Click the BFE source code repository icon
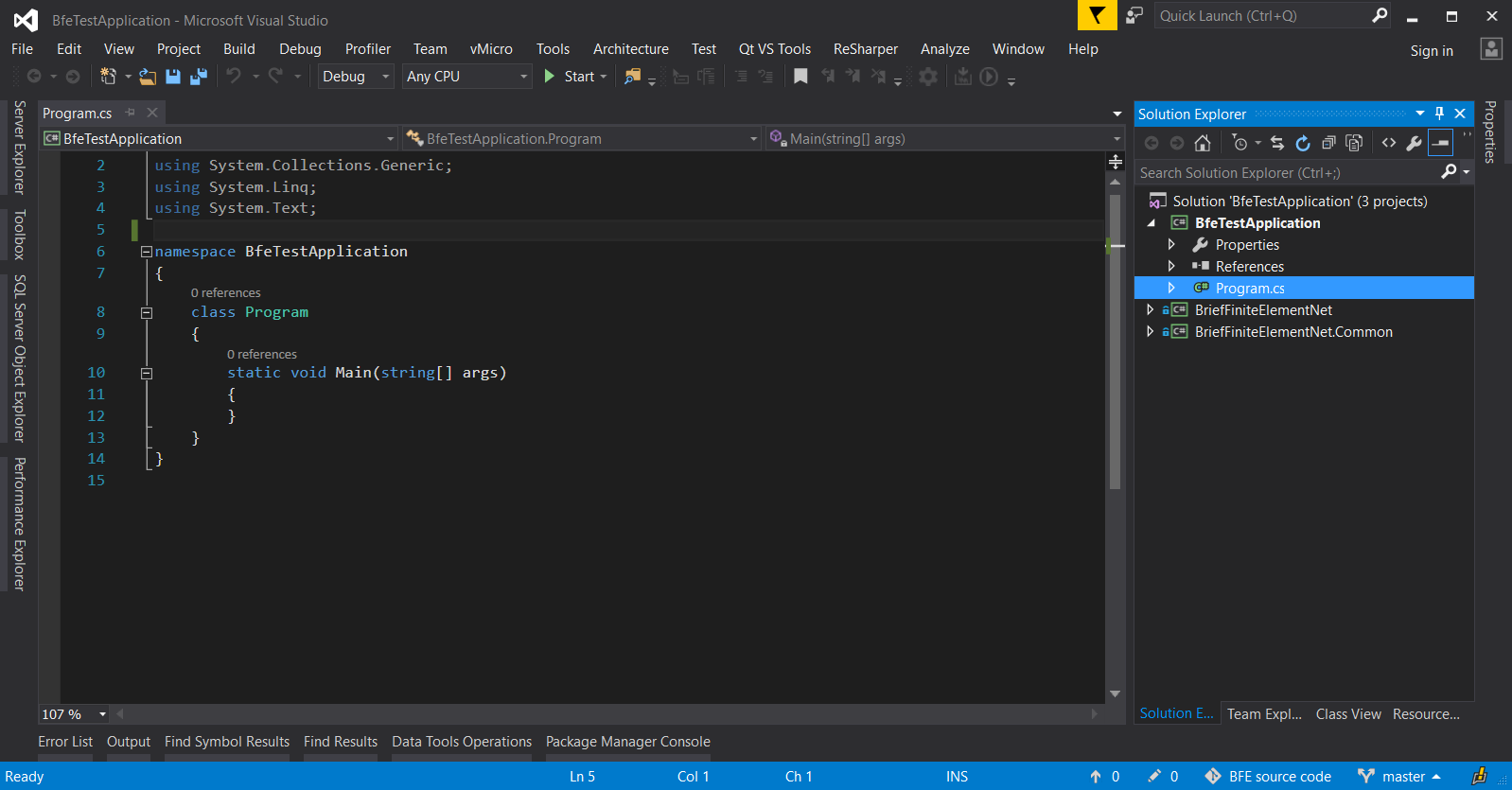The width and height of the screenshot is (1512, 790). click(1213, 776)
